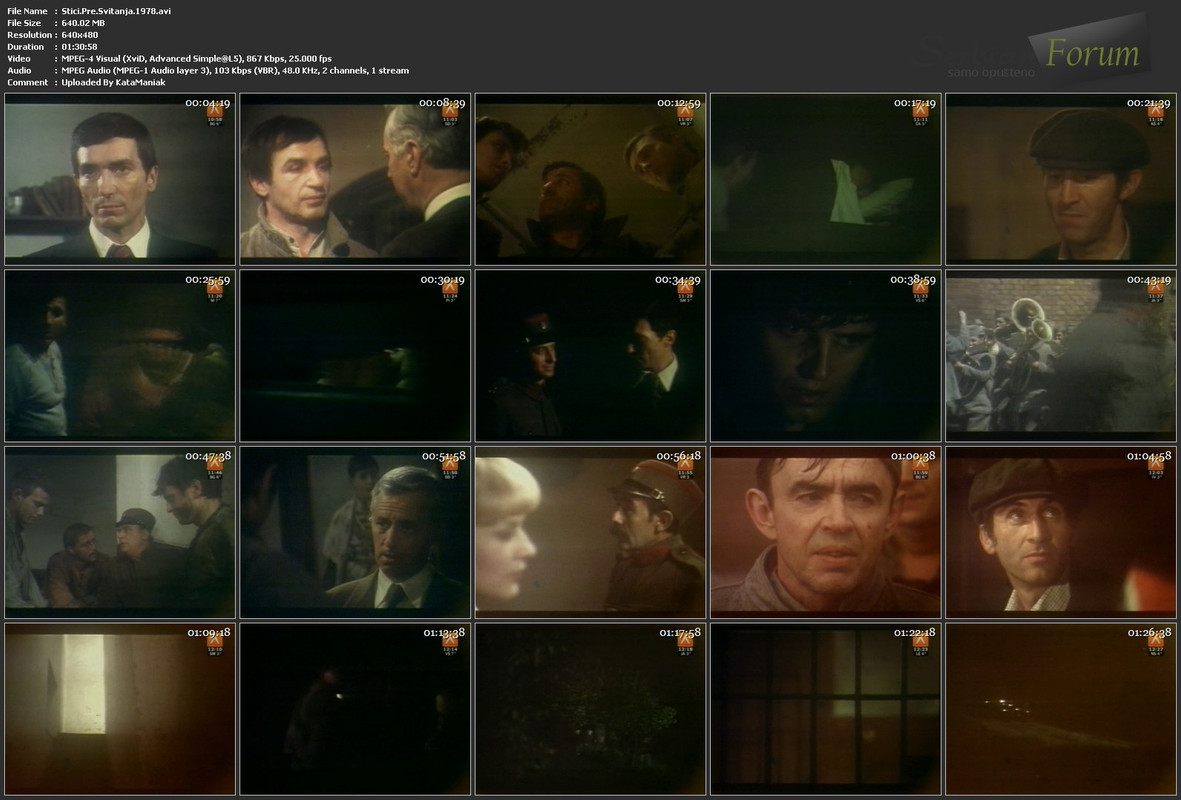Click the file name Stici.Pre.Svitanja.1978.avi
This screenshot has width=1181, height=800.
coord(116,11)
